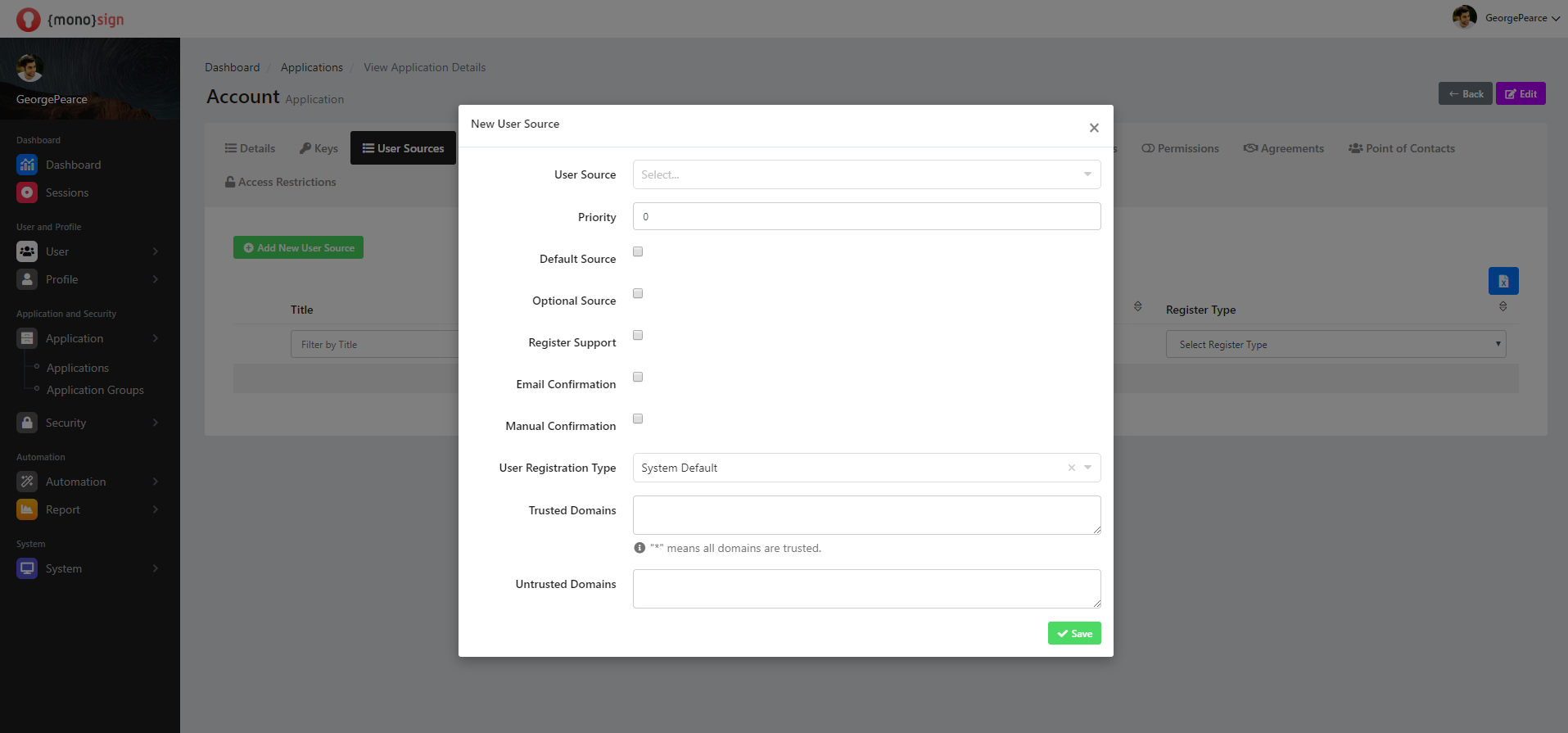
Task: Open the Select Register Type filter dropdown
Action: (x=1335, y=344)
